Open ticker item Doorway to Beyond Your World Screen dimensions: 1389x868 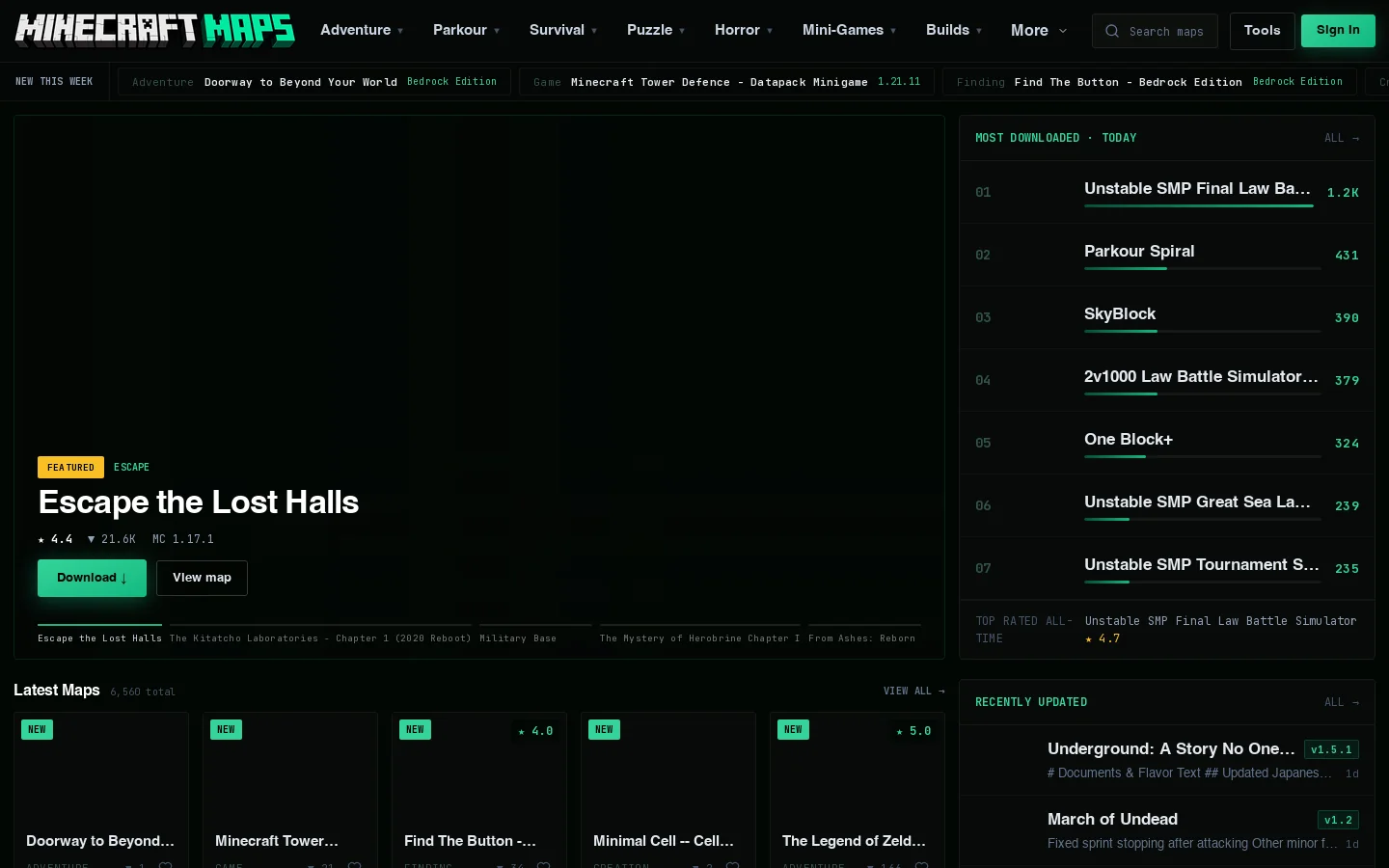tap(314, 82)
